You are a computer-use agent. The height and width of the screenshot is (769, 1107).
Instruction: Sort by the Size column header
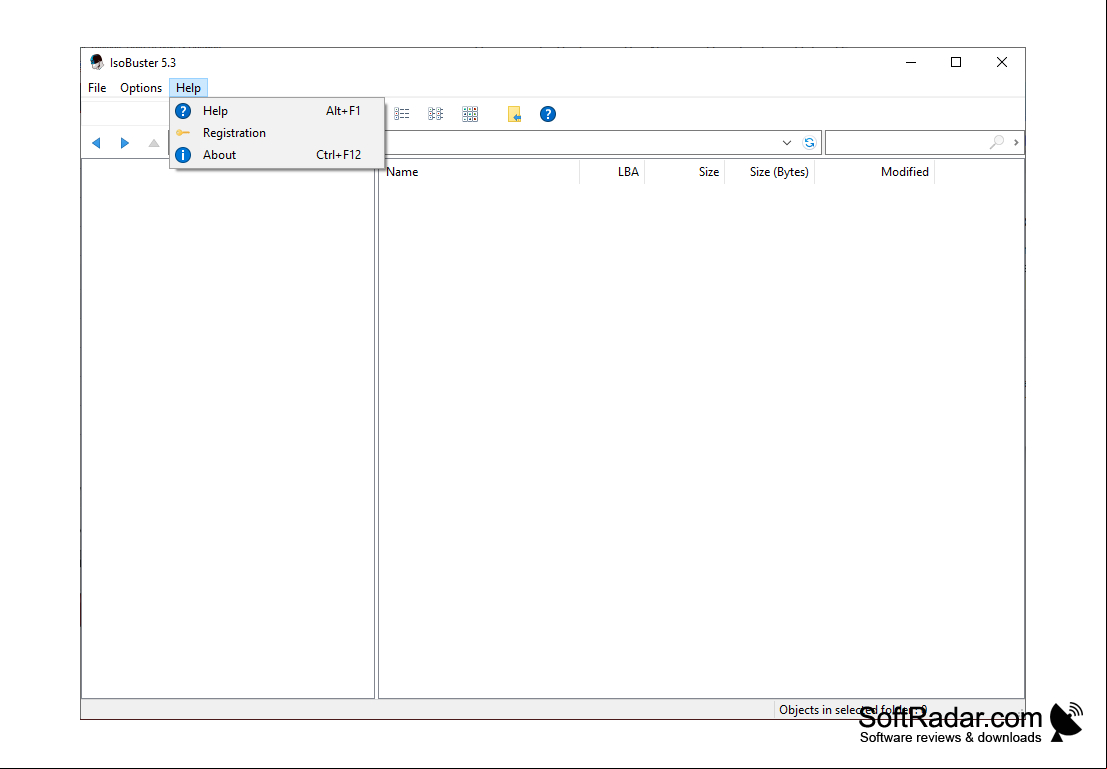click(x=685, y=172)
